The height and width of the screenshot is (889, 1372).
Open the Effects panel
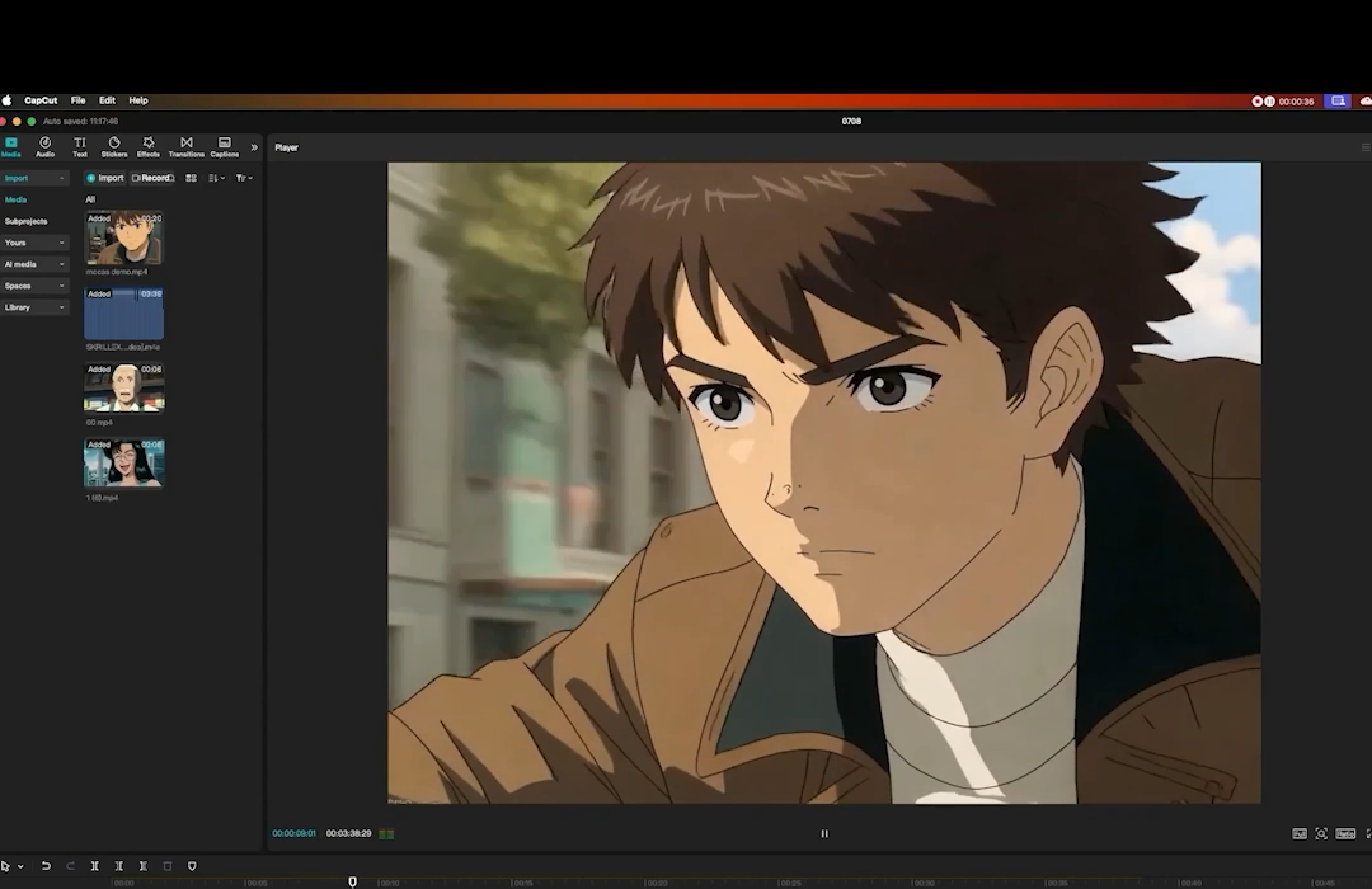click(149, 147)
